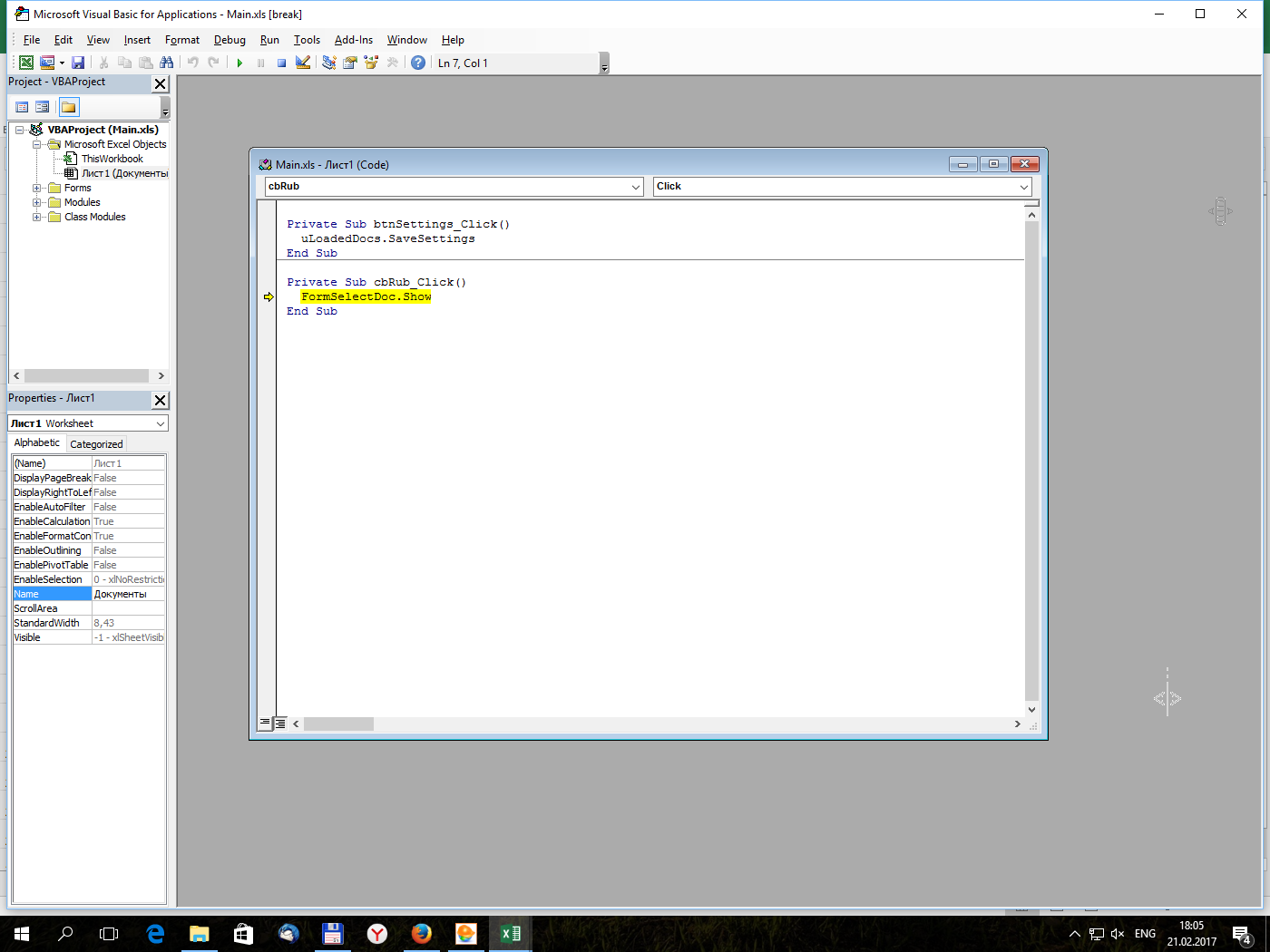The width and height of the screenshot is (1270, 952).
Task: Open the Object Browser toolbar icon
Action: 370,63
